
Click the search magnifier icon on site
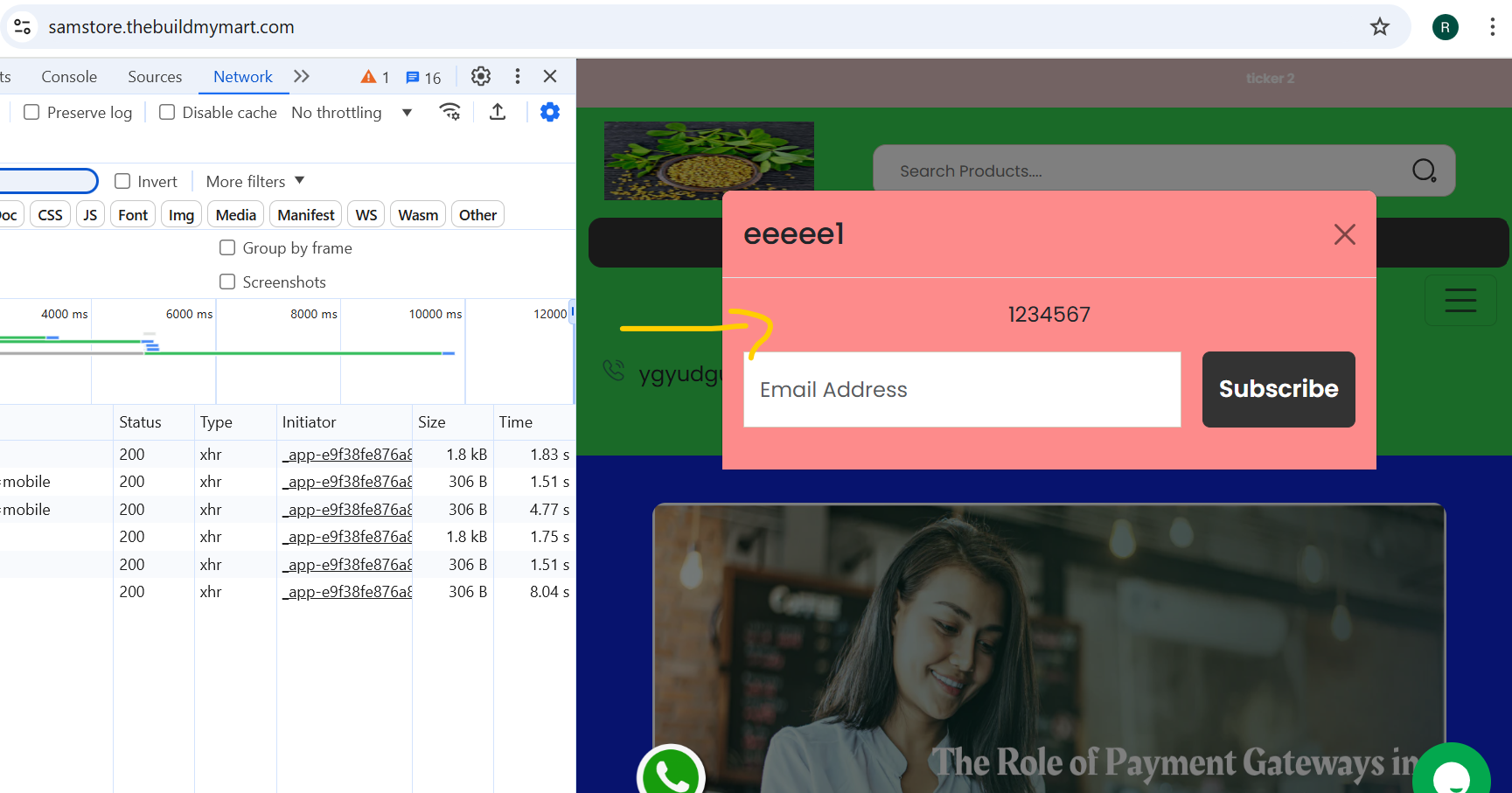click(x=1425, y=170)
